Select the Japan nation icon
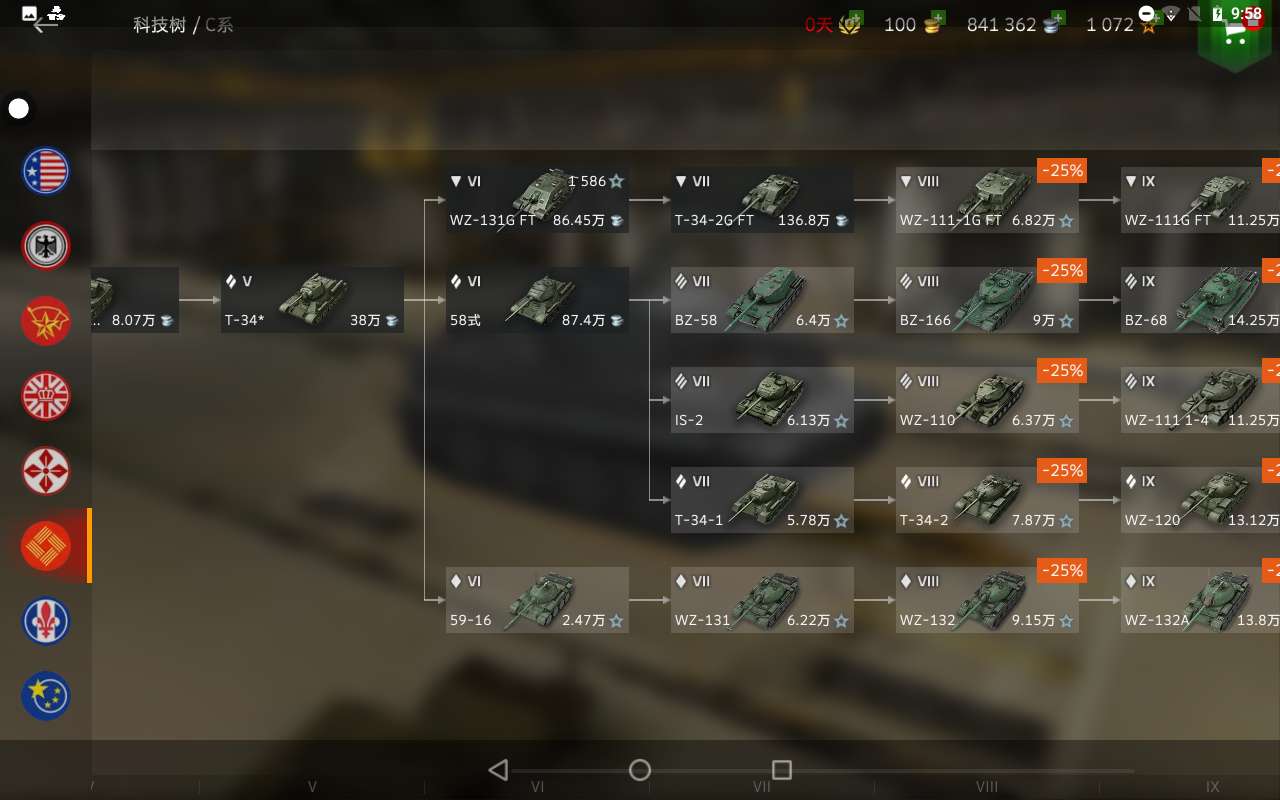1280x800 pixels. click(46, 471)
